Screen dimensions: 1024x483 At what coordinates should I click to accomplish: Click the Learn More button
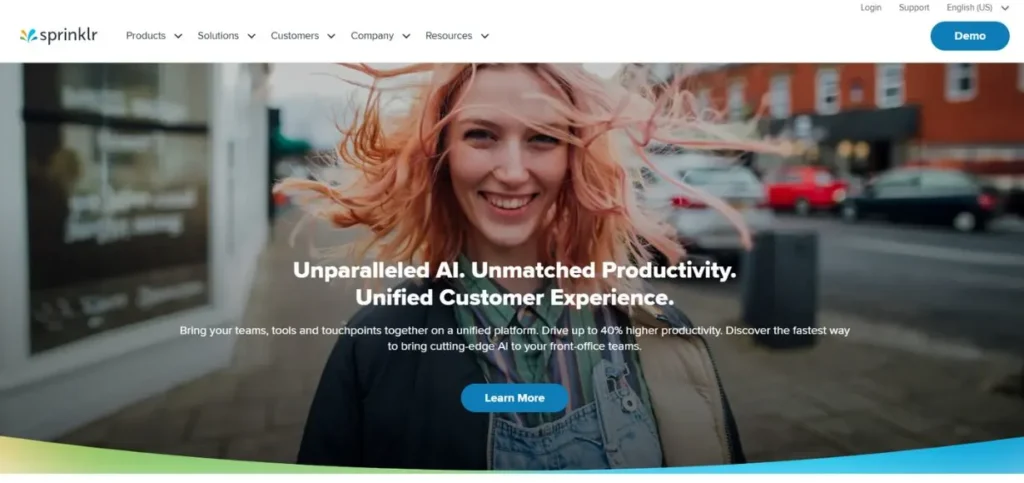[515, 397]
